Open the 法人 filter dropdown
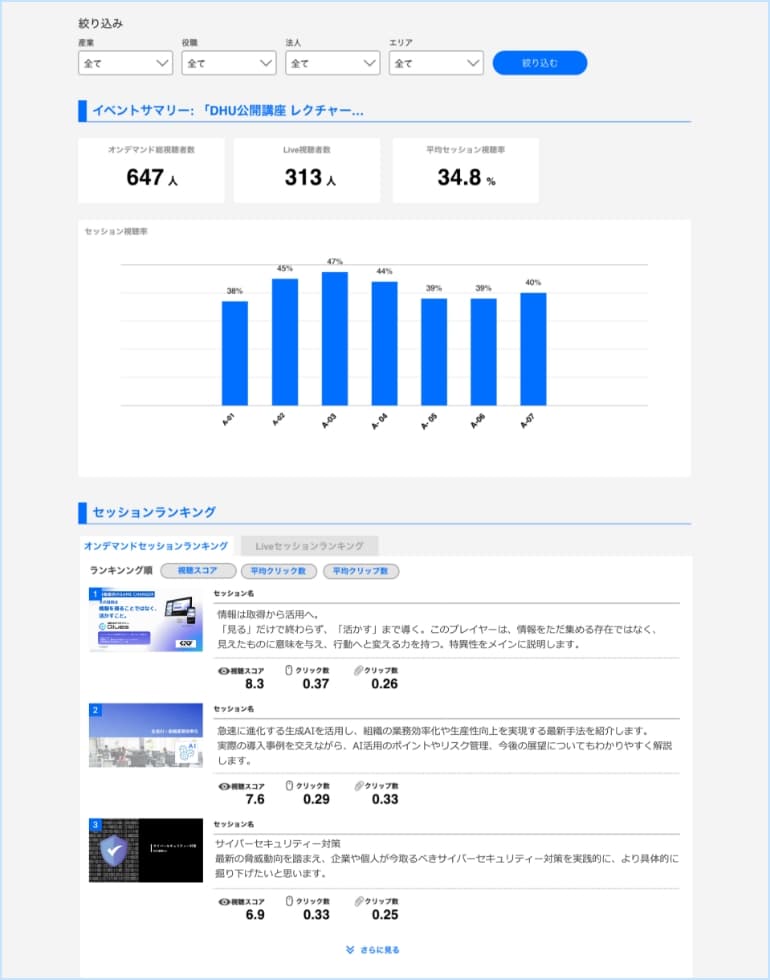This screenshot has height=980, width=770. coord(332,63)
